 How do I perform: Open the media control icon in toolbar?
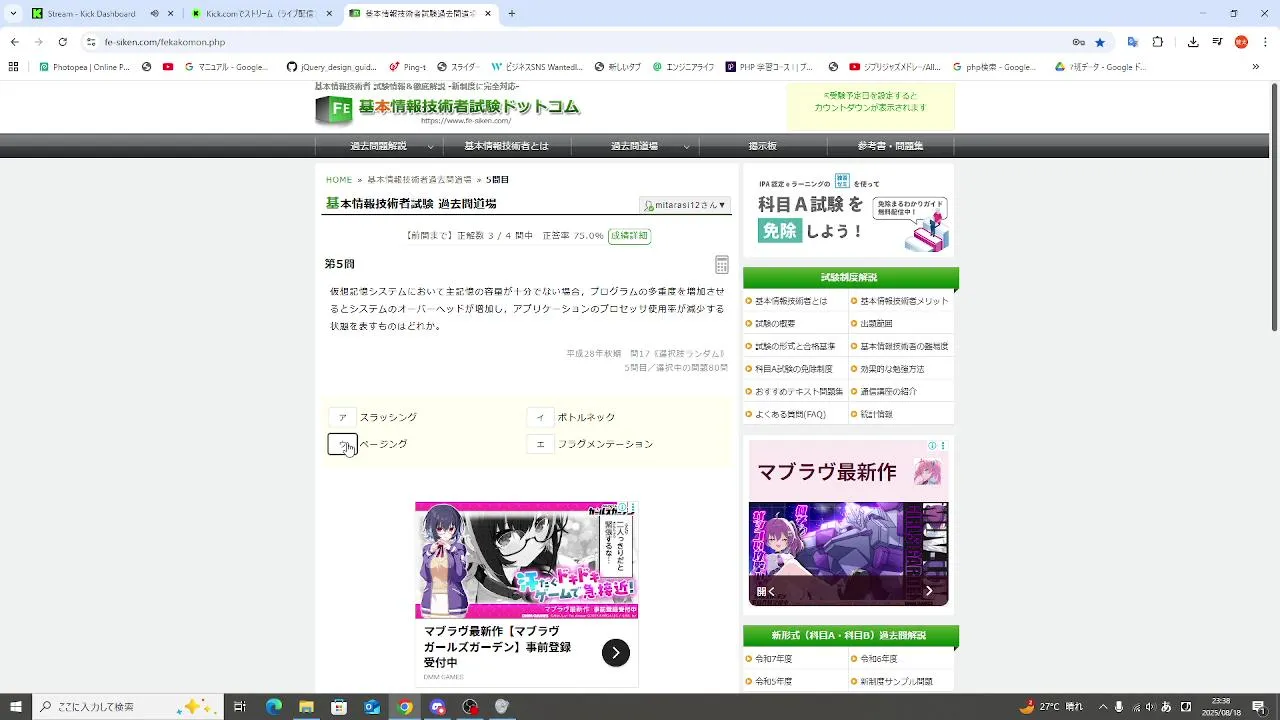click(x=1217, y=42)
